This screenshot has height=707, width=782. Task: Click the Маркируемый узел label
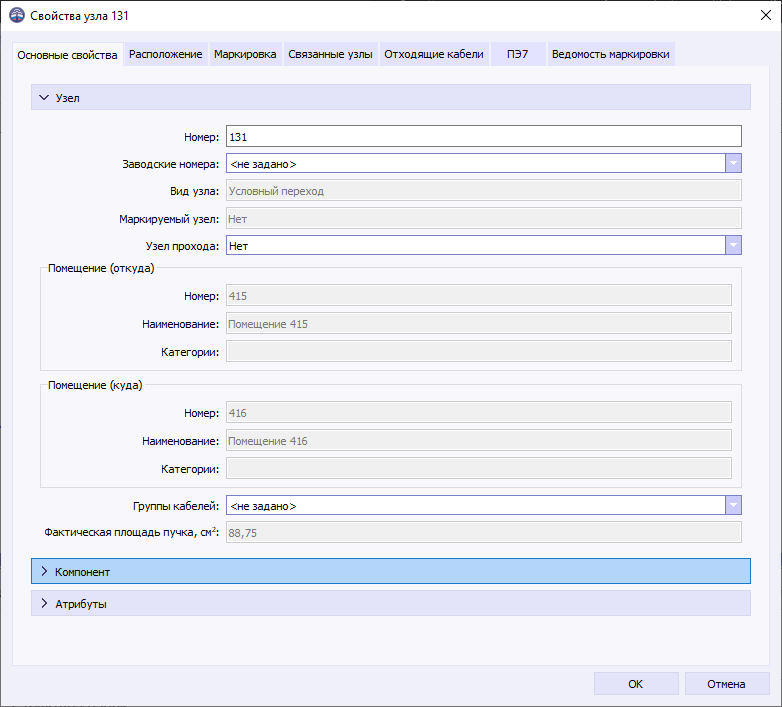[x=169, y=219]
